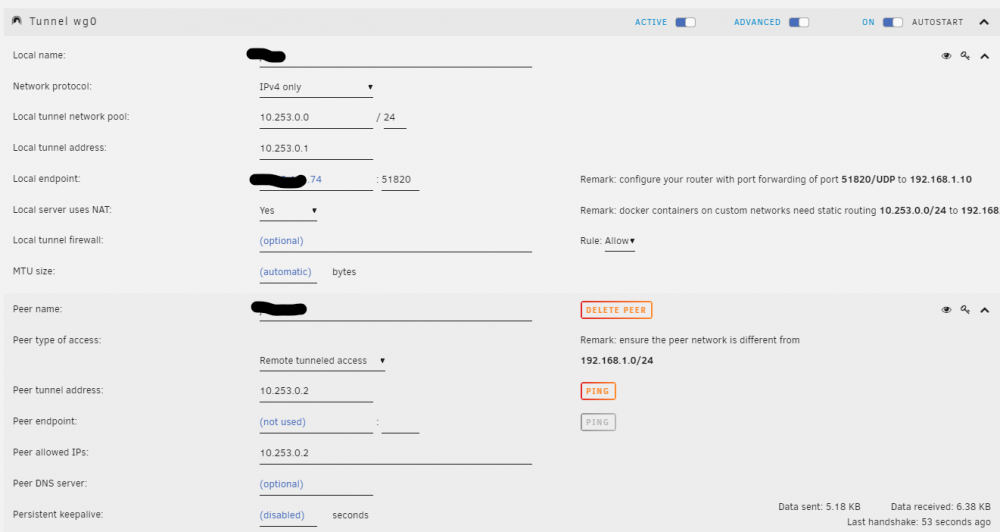Click the remark about peer network being different
Viewport: 1000px width, 532px height.
coord(689,341)
